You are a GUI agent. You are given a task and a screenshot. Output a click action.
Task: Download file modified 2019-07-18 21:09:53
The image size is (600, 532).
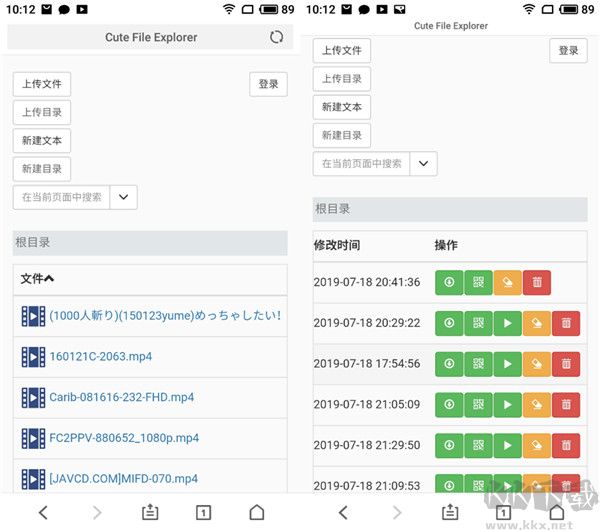click(449, 484)
